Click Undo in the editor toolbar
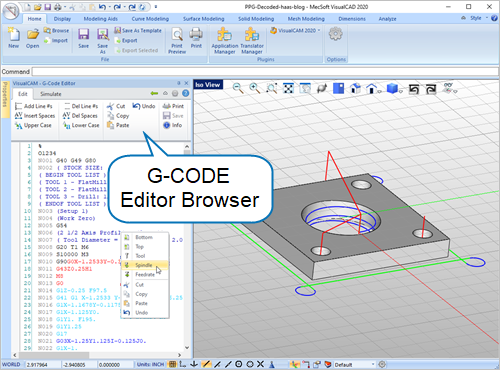This screenshot has height=370, width=500. (x=144, y=106)
